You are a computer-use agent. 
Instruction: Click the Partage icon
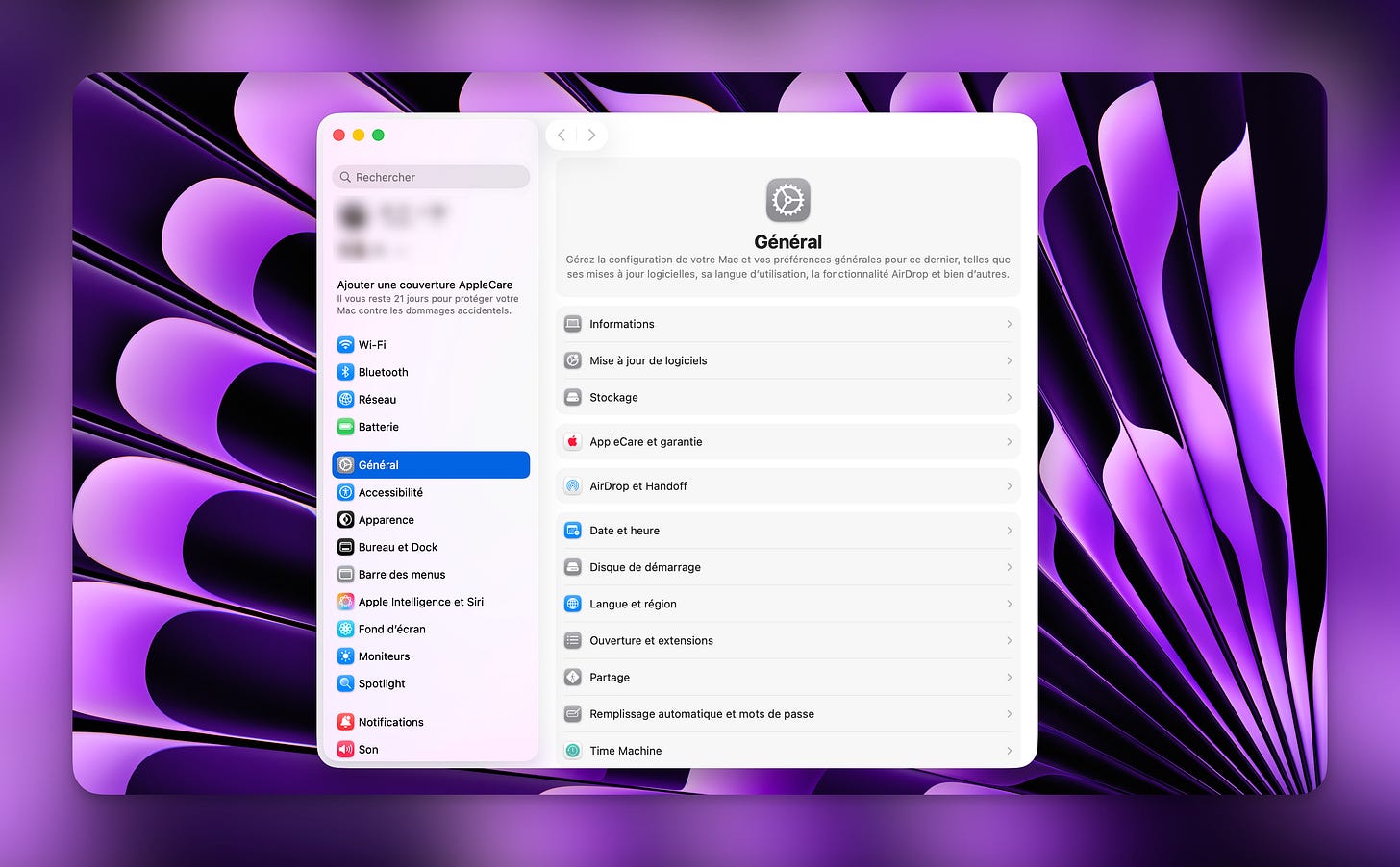pos(573,677)
